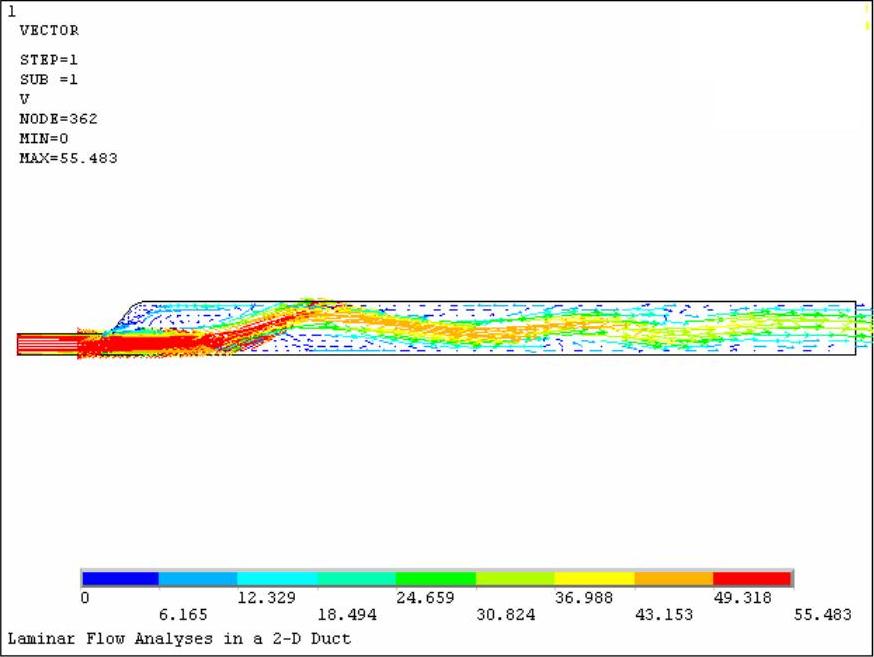Click the orange legend color band

tap(674, 579)
